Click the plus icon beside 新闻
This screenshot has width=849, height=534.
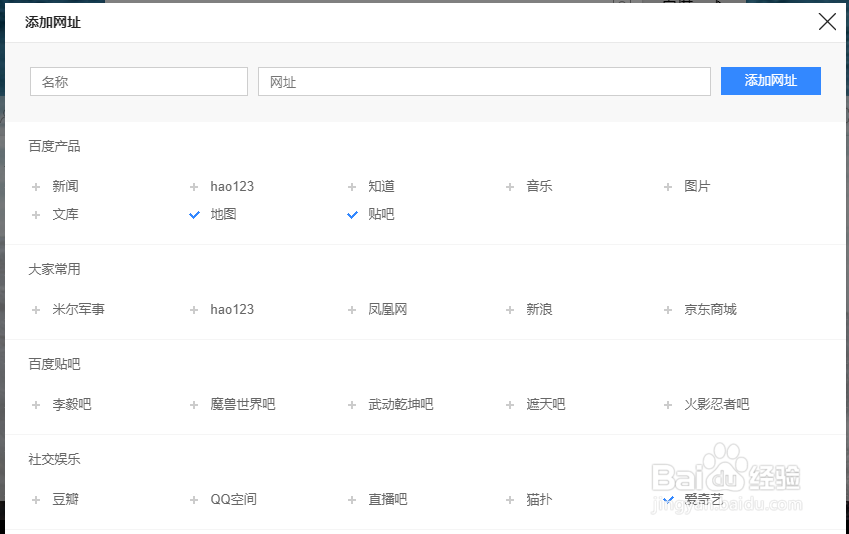coord(36,187)
